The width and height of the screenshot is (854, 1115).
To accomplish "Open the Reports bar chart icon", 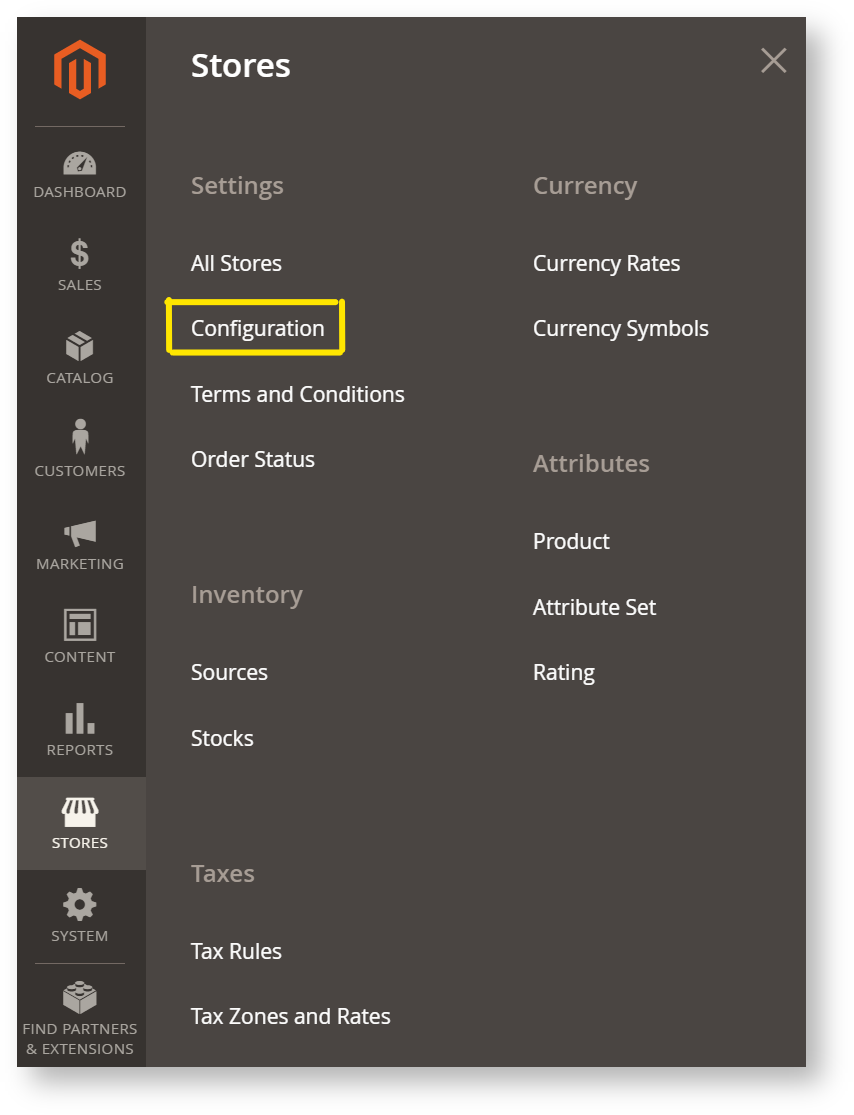I will pyautogui.click(x=80, y=718).
